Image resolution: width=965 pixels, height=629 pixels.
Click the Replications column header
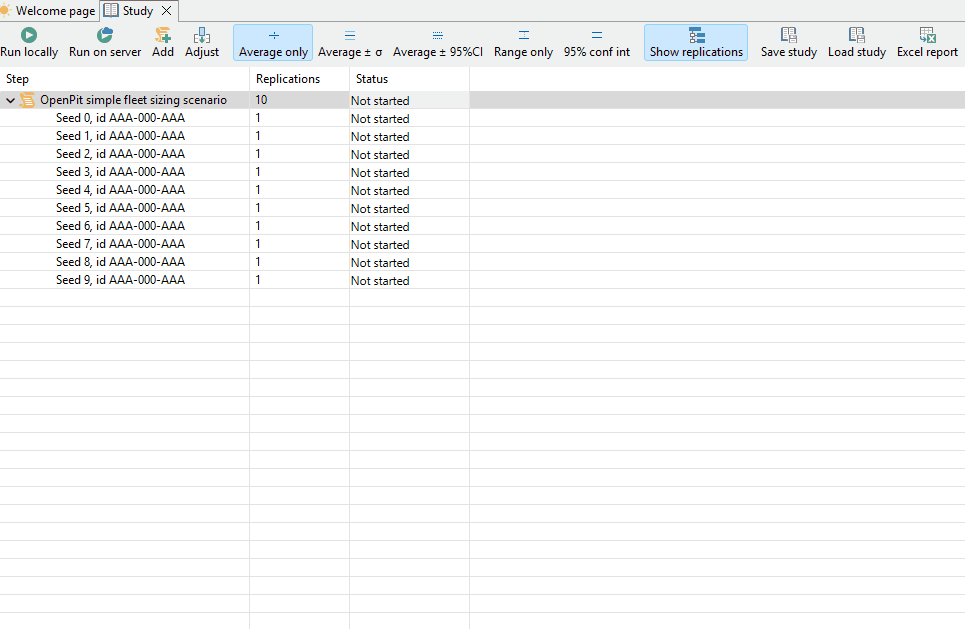click(299, 79)
